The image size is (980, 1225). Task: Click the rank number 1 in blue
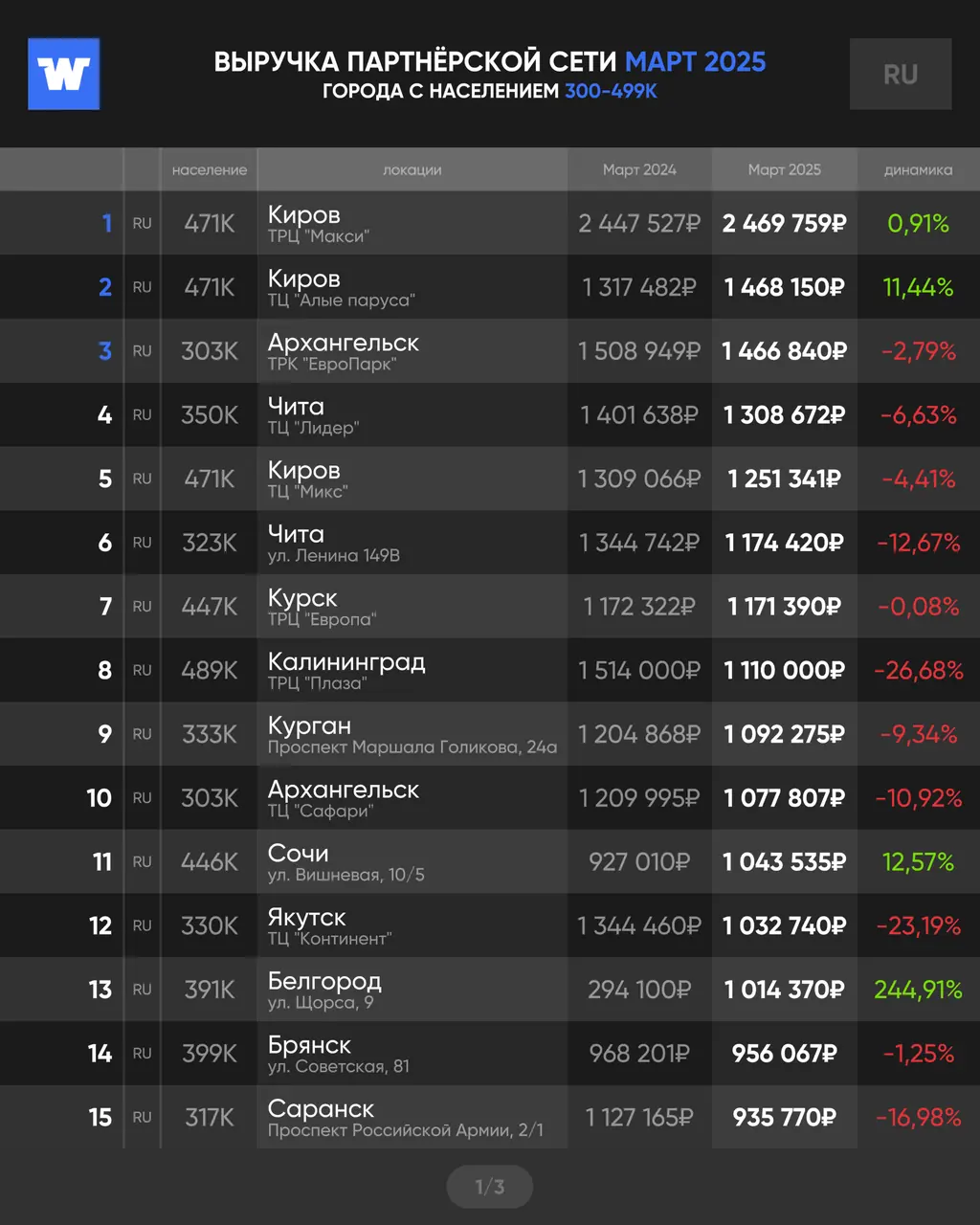[x=107, y=223]
